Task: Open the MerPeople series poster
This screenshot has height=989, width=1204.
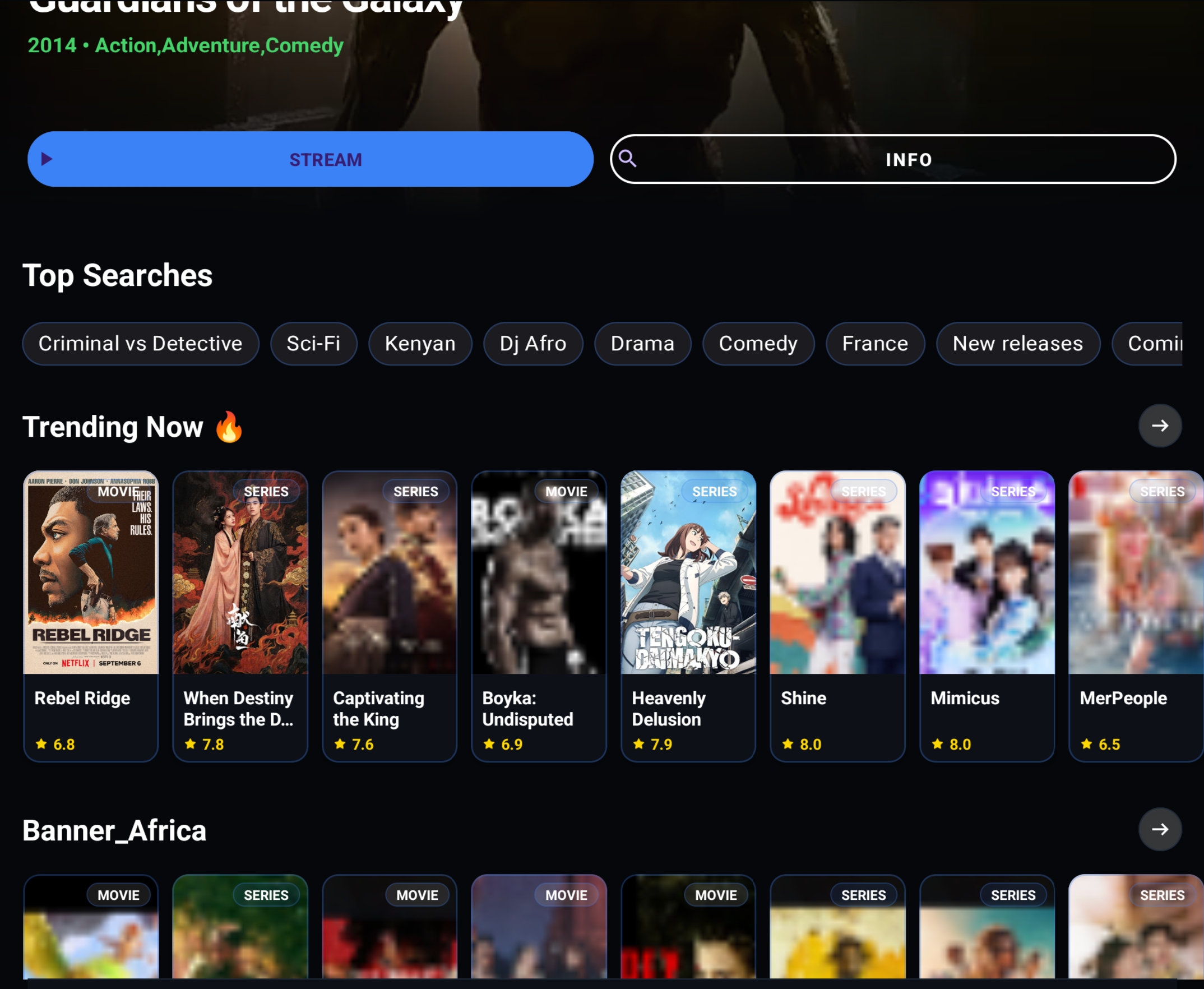Action: click(1136, 572)
